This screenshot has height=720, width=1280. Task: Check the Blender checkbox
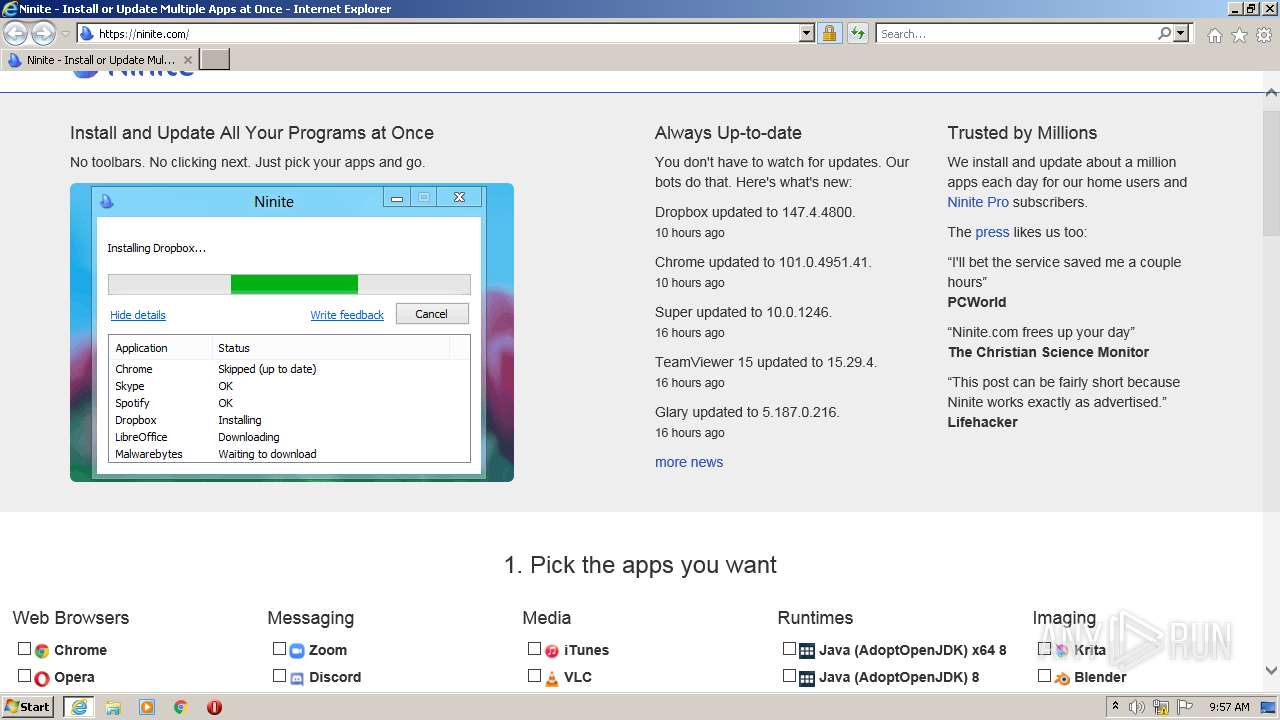(x=1044, y=676)
